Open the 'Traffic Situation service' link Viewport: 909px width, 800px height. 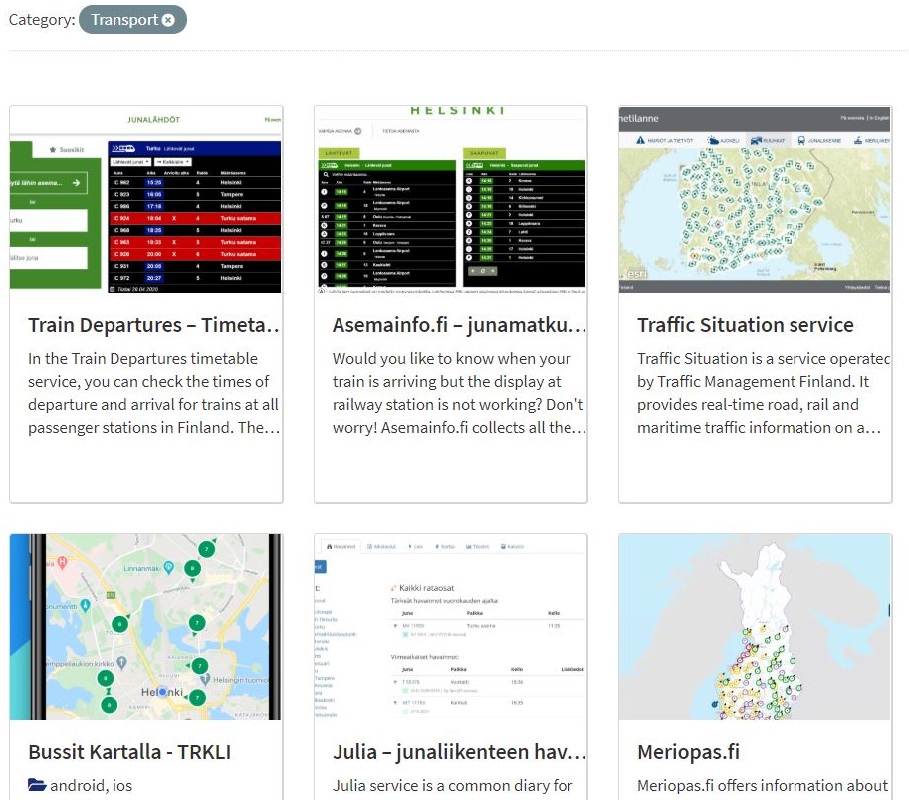click(745, 325)
